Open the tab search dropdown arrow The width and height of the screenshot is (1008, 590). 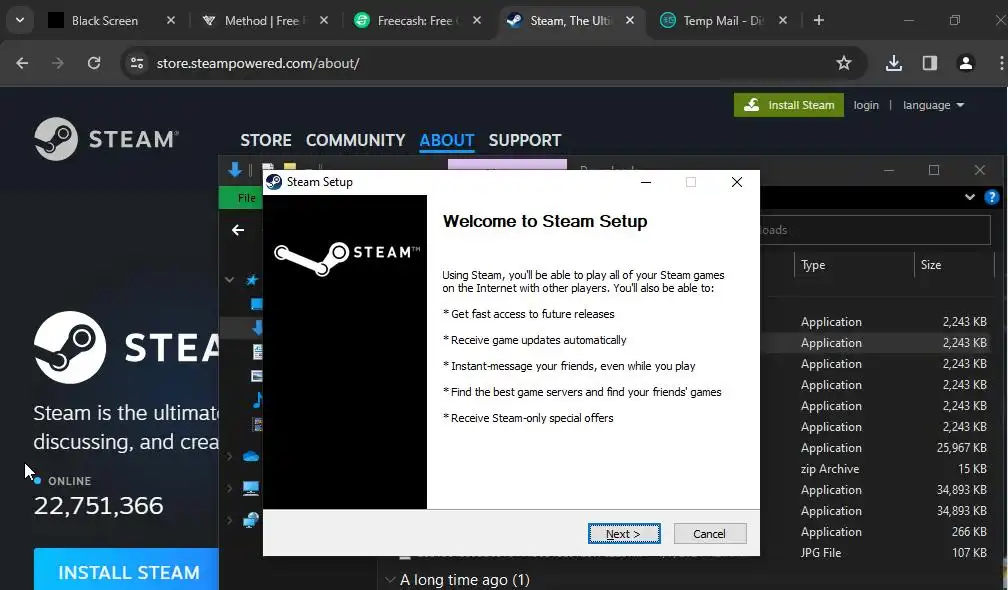(x=20, y=21)
